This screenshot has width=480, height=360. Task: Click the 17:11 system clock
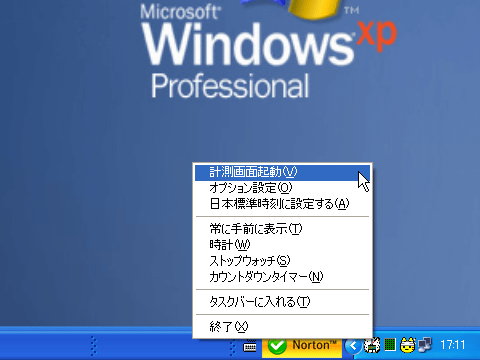point(453,345)
